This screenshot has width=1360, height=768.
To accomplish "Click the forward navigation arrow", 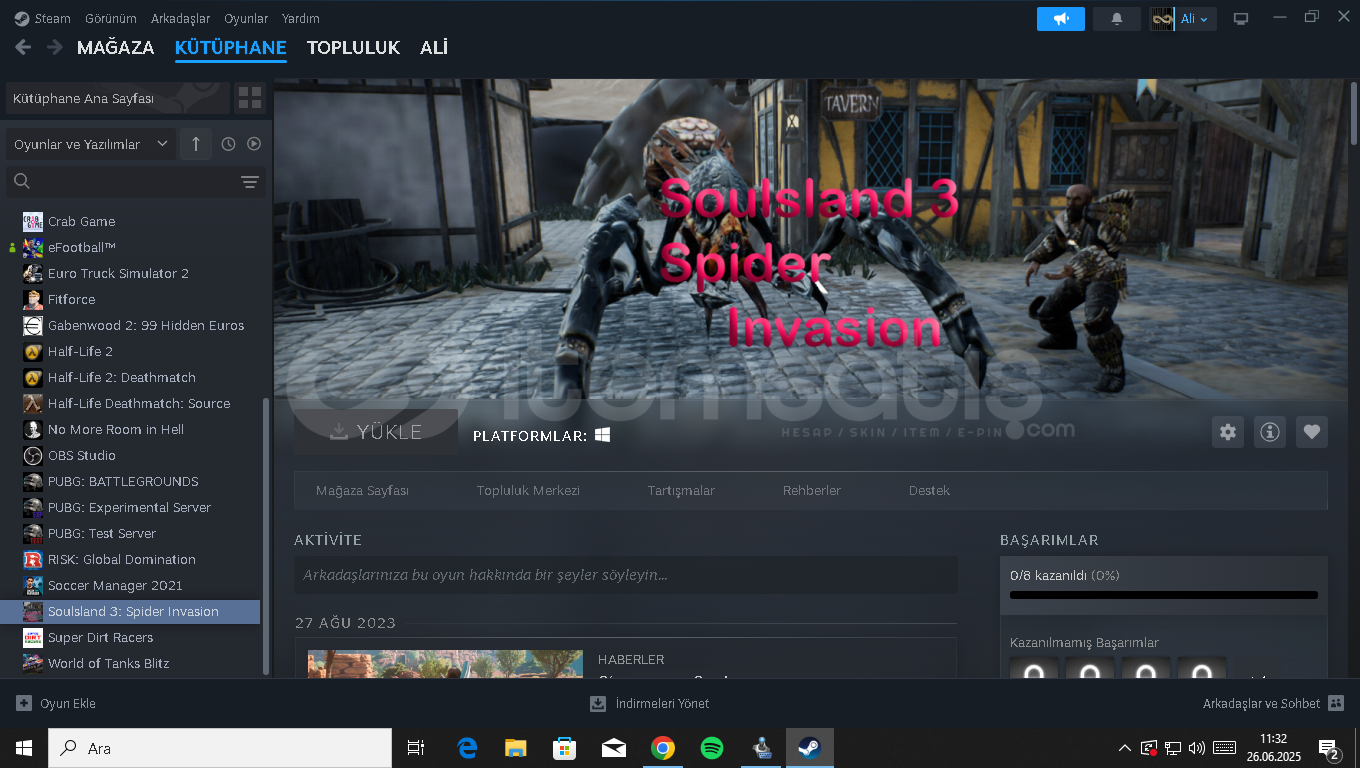I will (54, 47).
